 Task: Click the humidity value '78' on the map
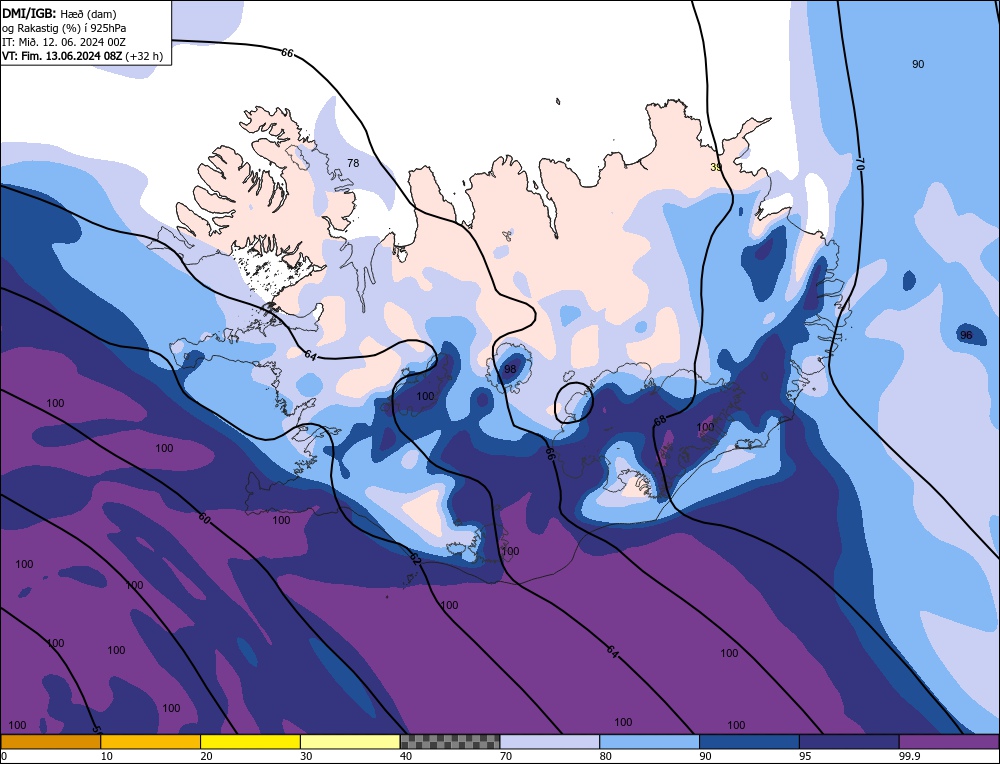(x=353, y=163)
